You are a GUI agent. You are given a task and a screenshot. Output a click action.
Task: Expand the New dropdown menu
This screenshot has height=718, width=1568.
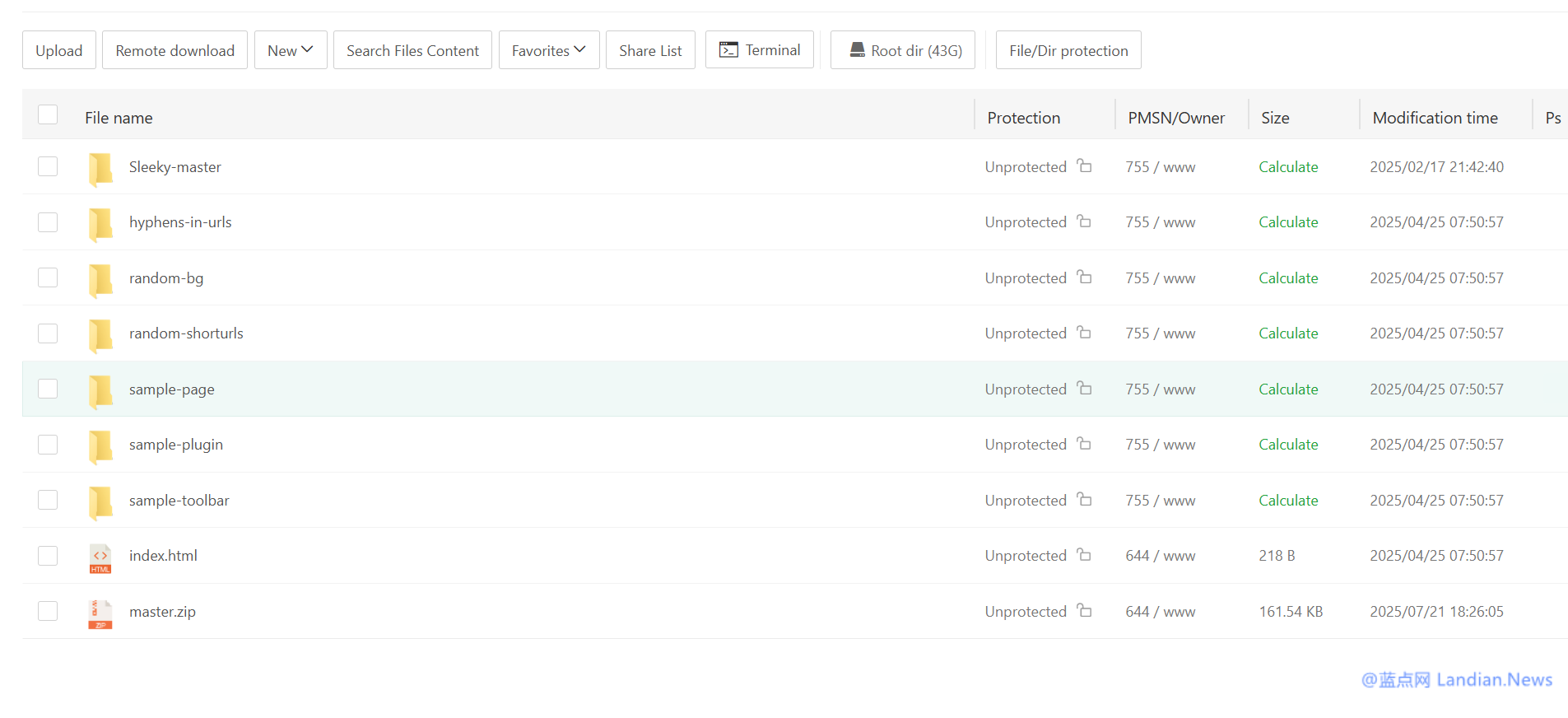coord(291,50)
